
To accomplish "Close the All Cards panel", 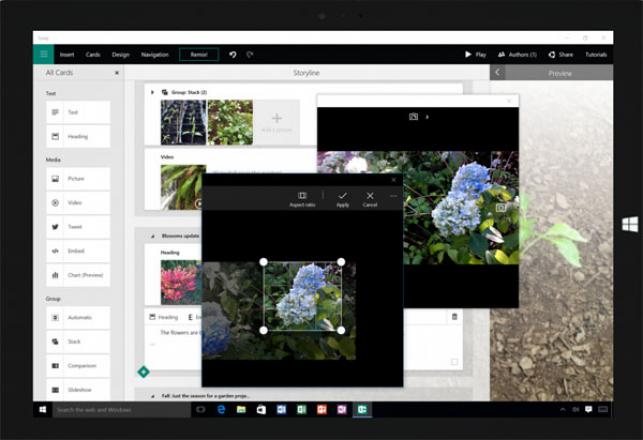I will tap(116, 73).
